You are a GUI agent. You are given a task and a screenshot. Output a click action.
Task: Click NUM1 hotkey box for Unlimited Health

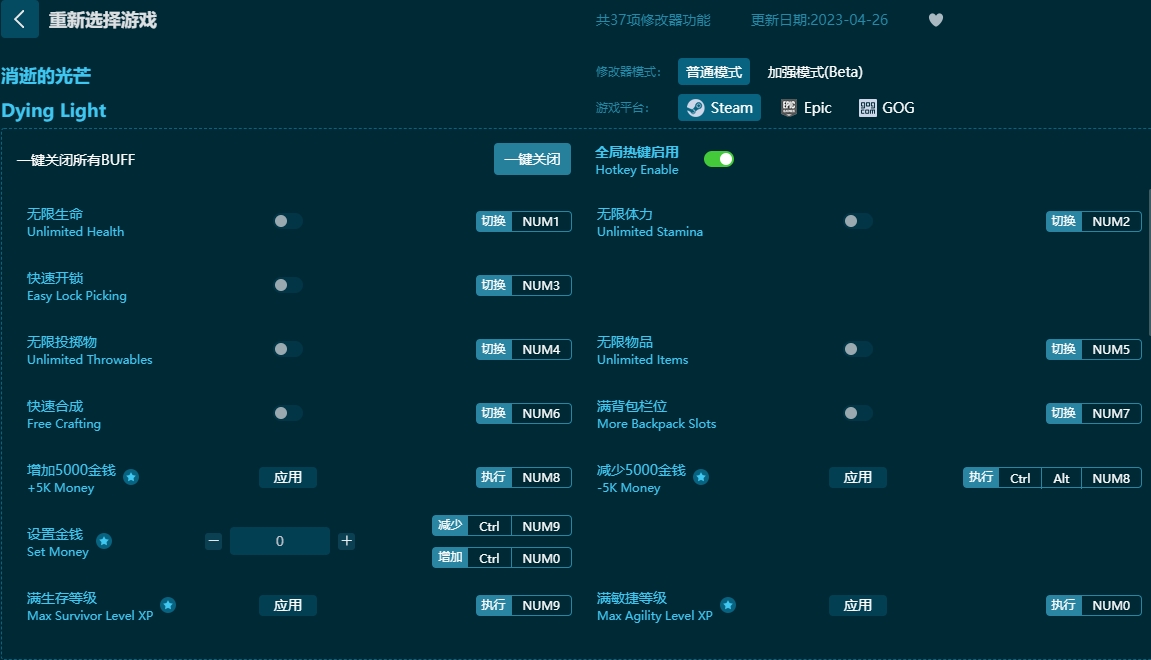pos(541,221)
